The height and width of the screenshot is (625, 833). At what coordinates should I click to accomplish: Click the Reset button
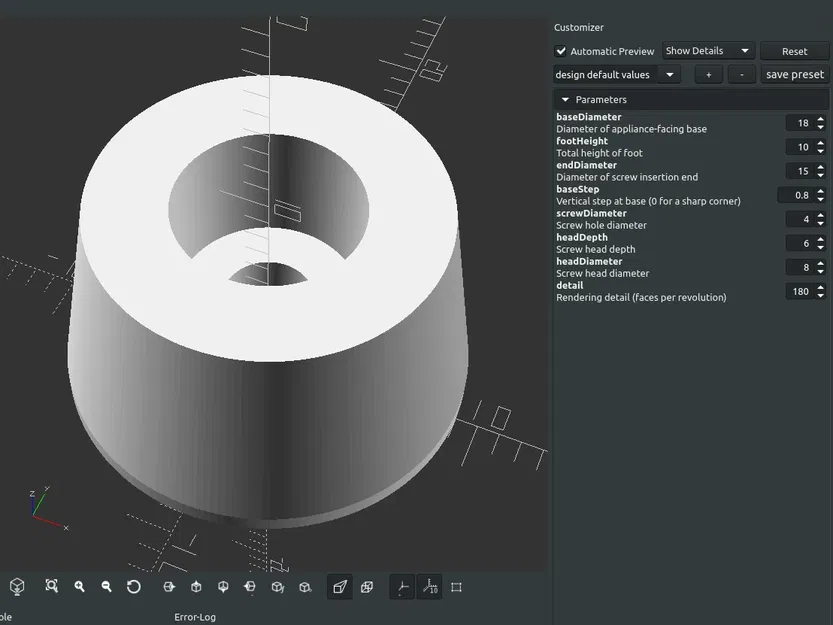point(794,50)
